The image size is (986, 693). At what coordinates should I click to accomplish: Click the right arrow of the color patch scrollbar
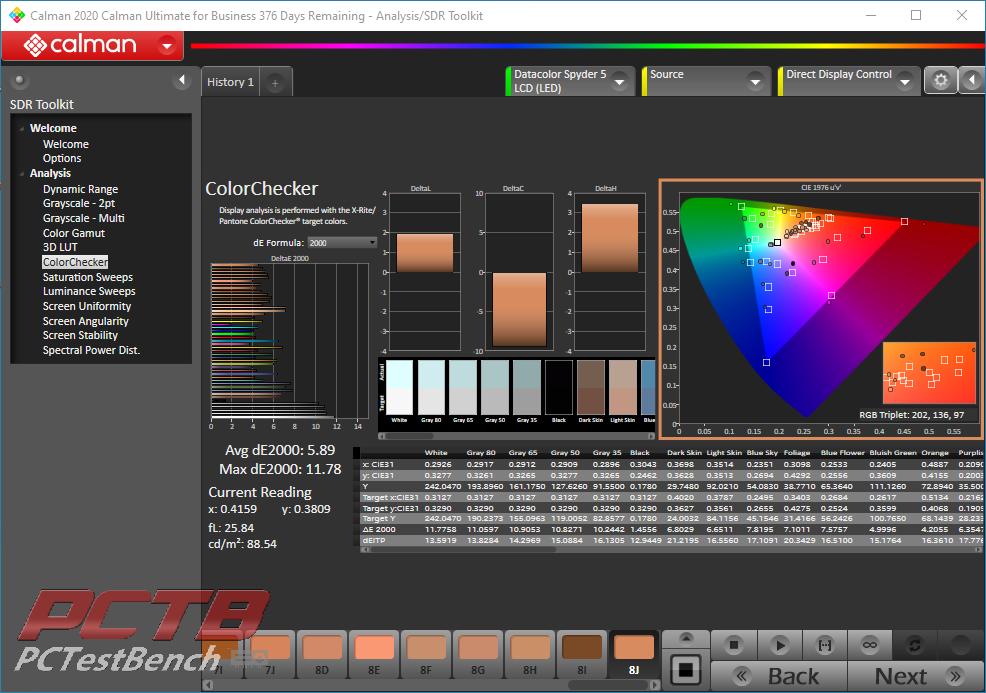pos(655,684)
